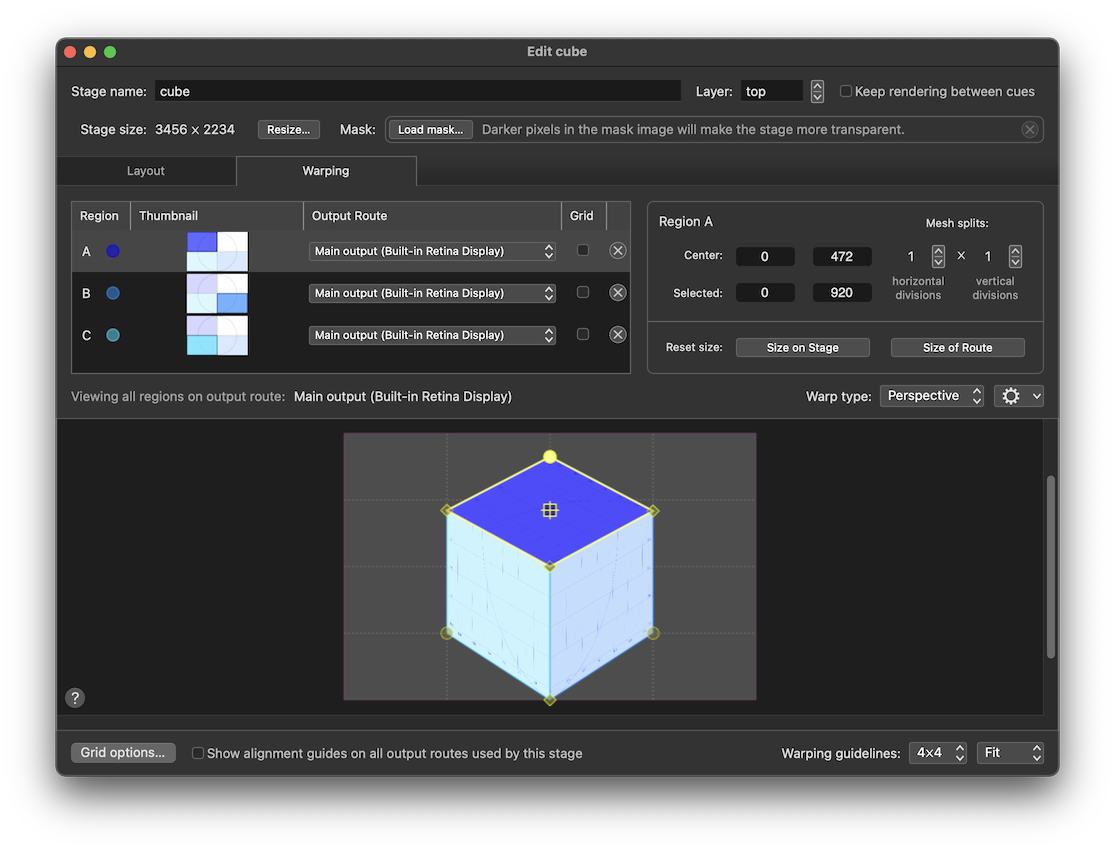
Task: Open region B's Output Route dropdown
Action: coord(432,292)
